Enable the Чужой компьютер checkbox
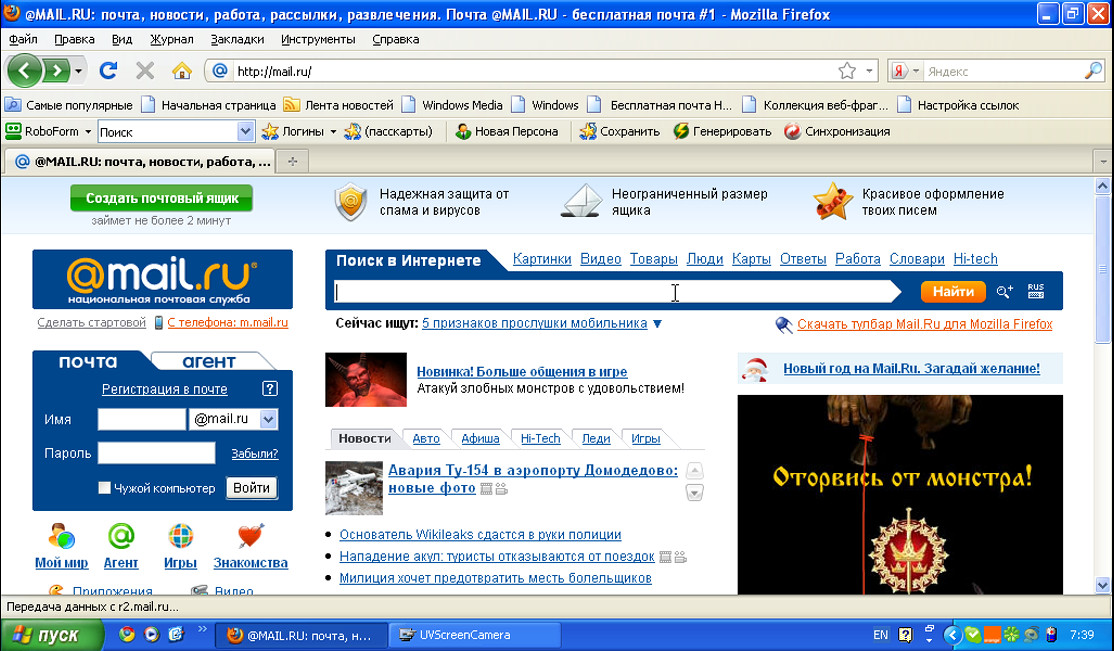This screenshot has height=651, width=1114. pyautogui.click(x=104, y=488)
